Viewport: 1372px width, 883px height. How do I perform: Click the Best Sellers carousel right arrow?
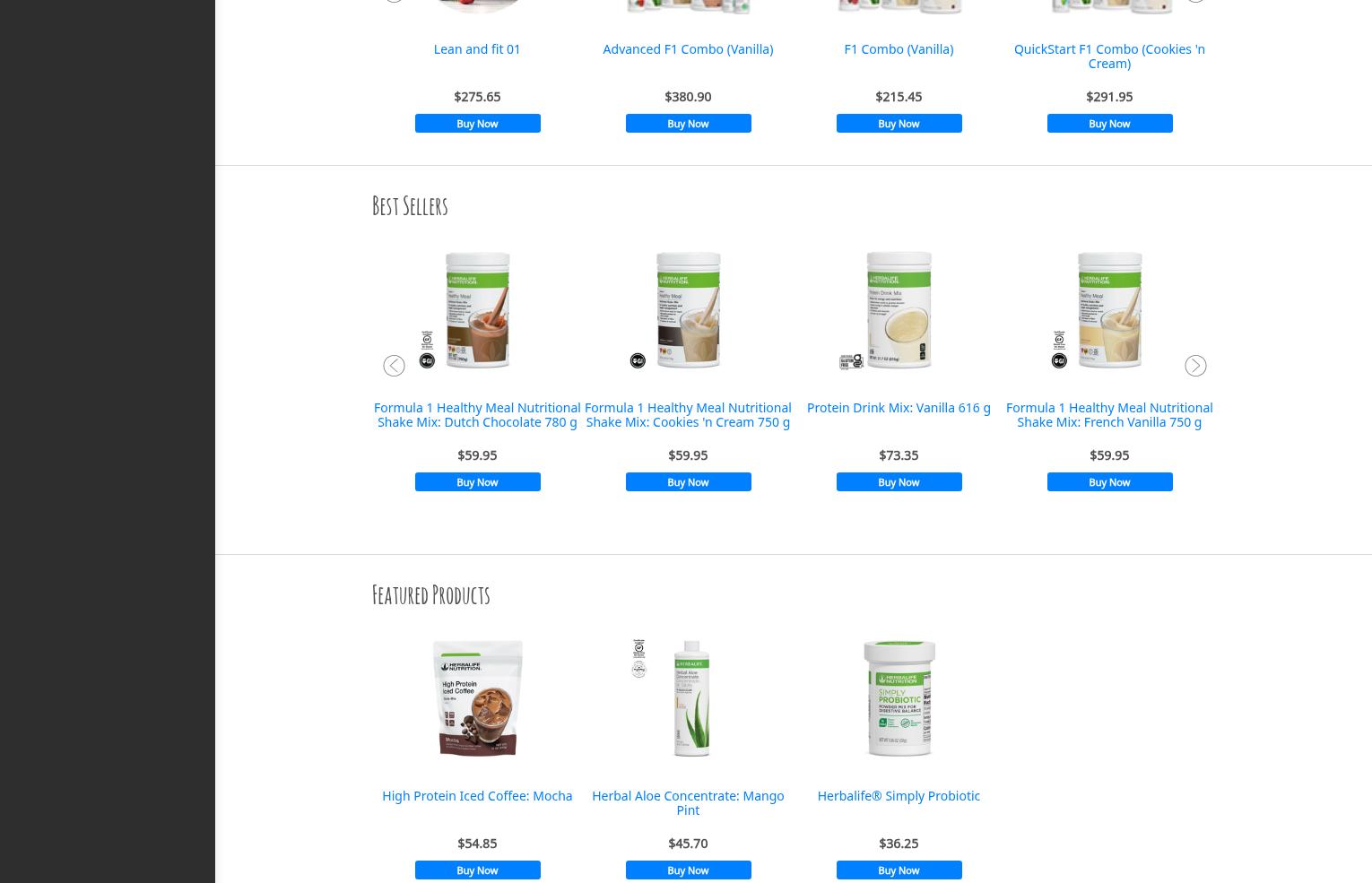(x=1195, y=366)
